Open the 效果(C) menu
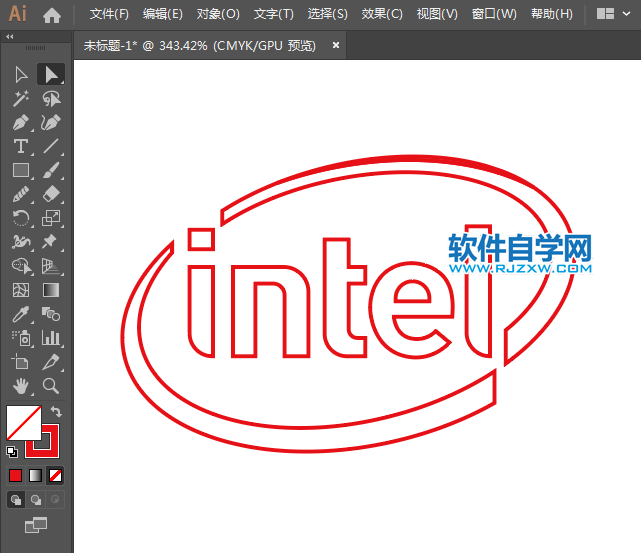Image resolution: width=641 pixels, height=553 pixels. click(382, 14)
